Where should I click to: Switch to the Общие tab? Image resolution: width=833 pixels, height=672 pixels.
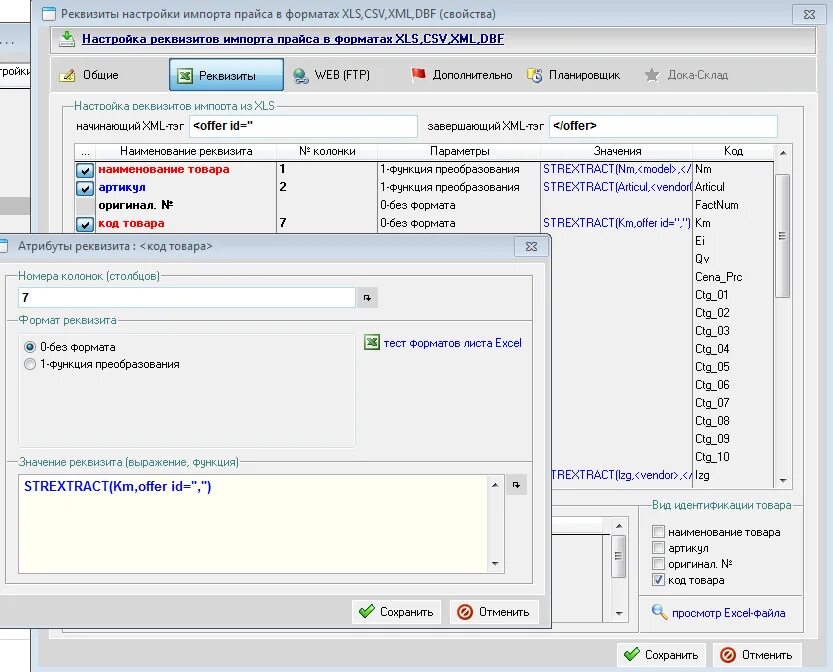89,75
